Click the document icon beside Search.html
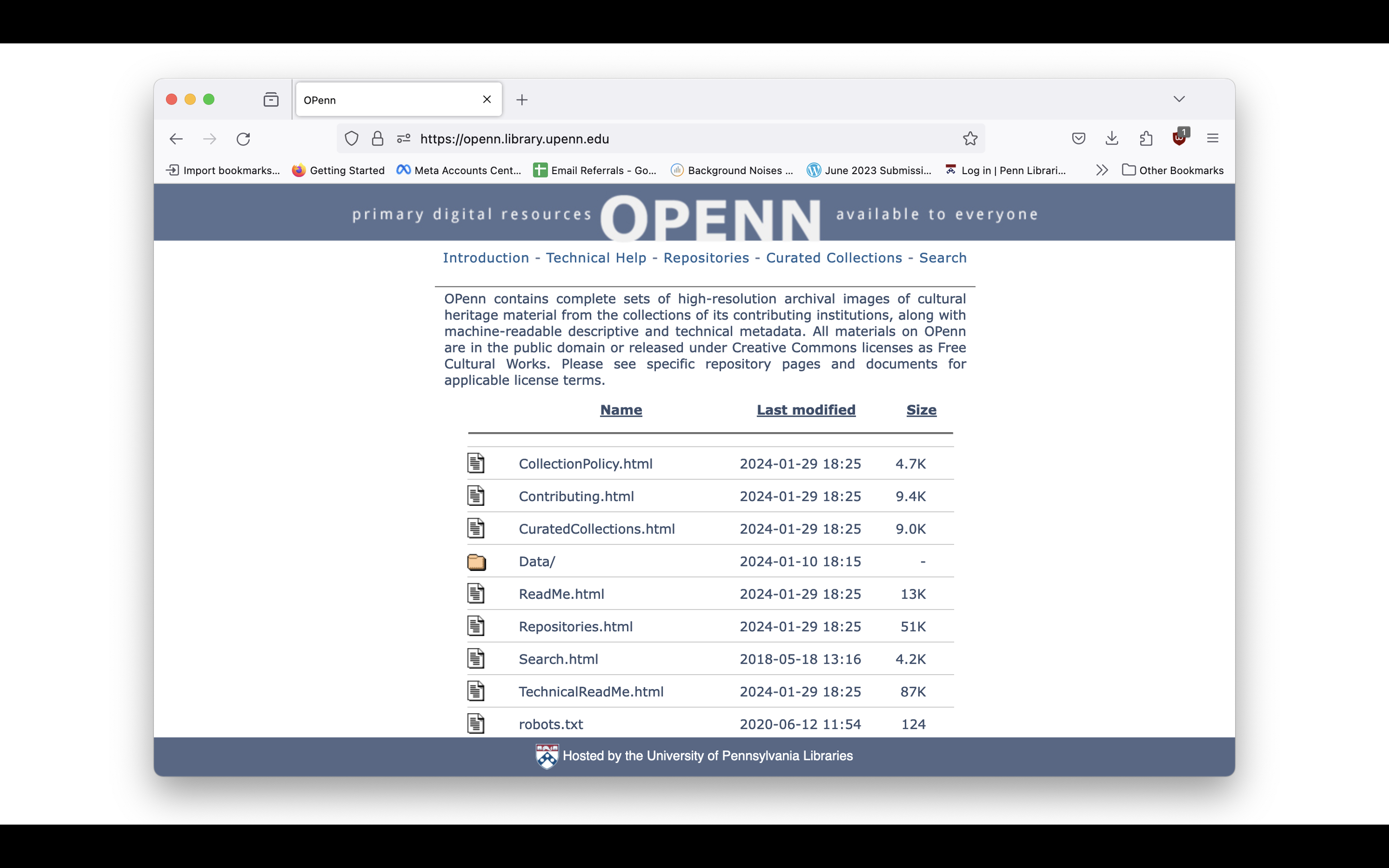This screenshot has height=868, width=1389. [x=476, y=659]
